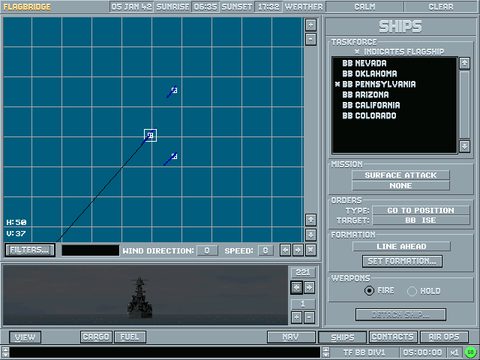Open the Go To Position order type
Screen dimensions: 480x360
pos(421,210)
